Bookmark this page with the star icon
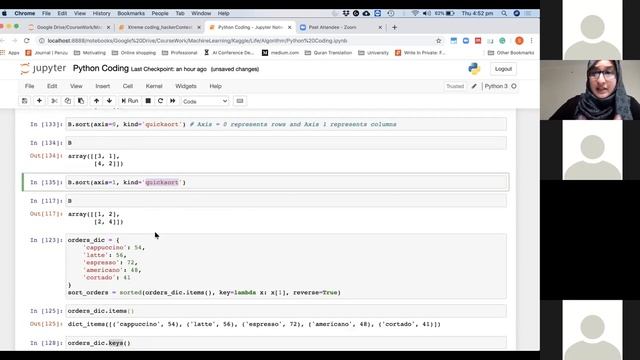 (x=439, y=41)
